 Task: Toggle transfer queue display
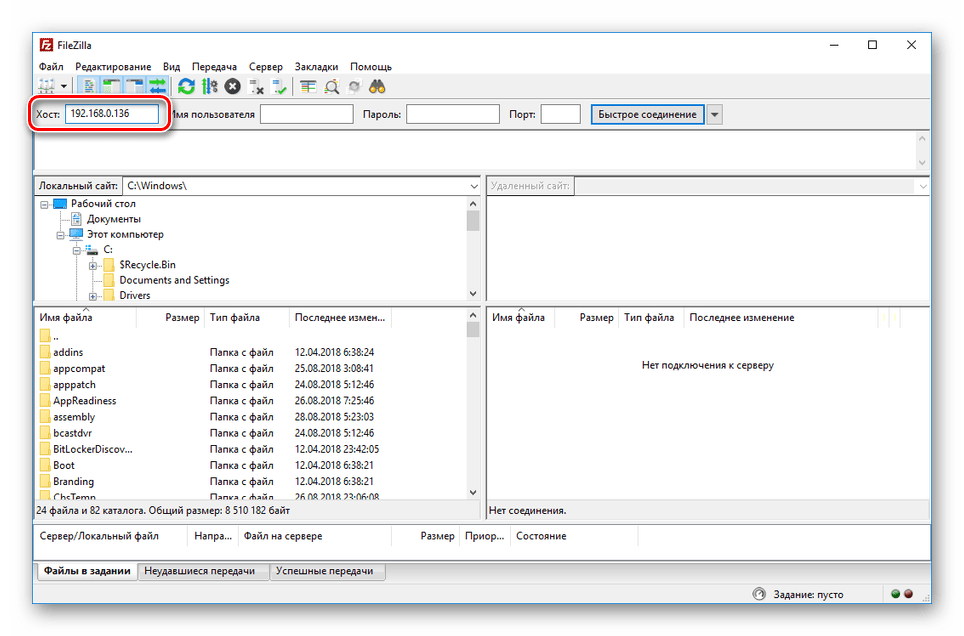point(157,87)
